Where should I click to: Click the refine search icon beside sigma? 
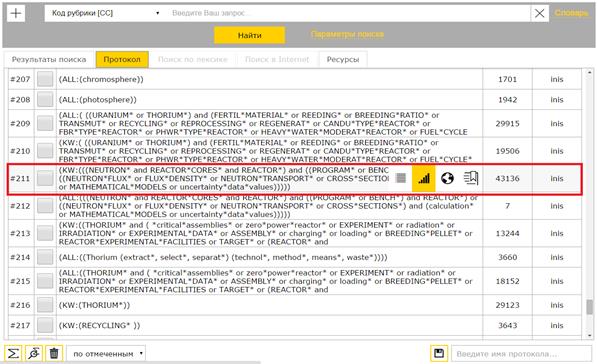point(34,353)
